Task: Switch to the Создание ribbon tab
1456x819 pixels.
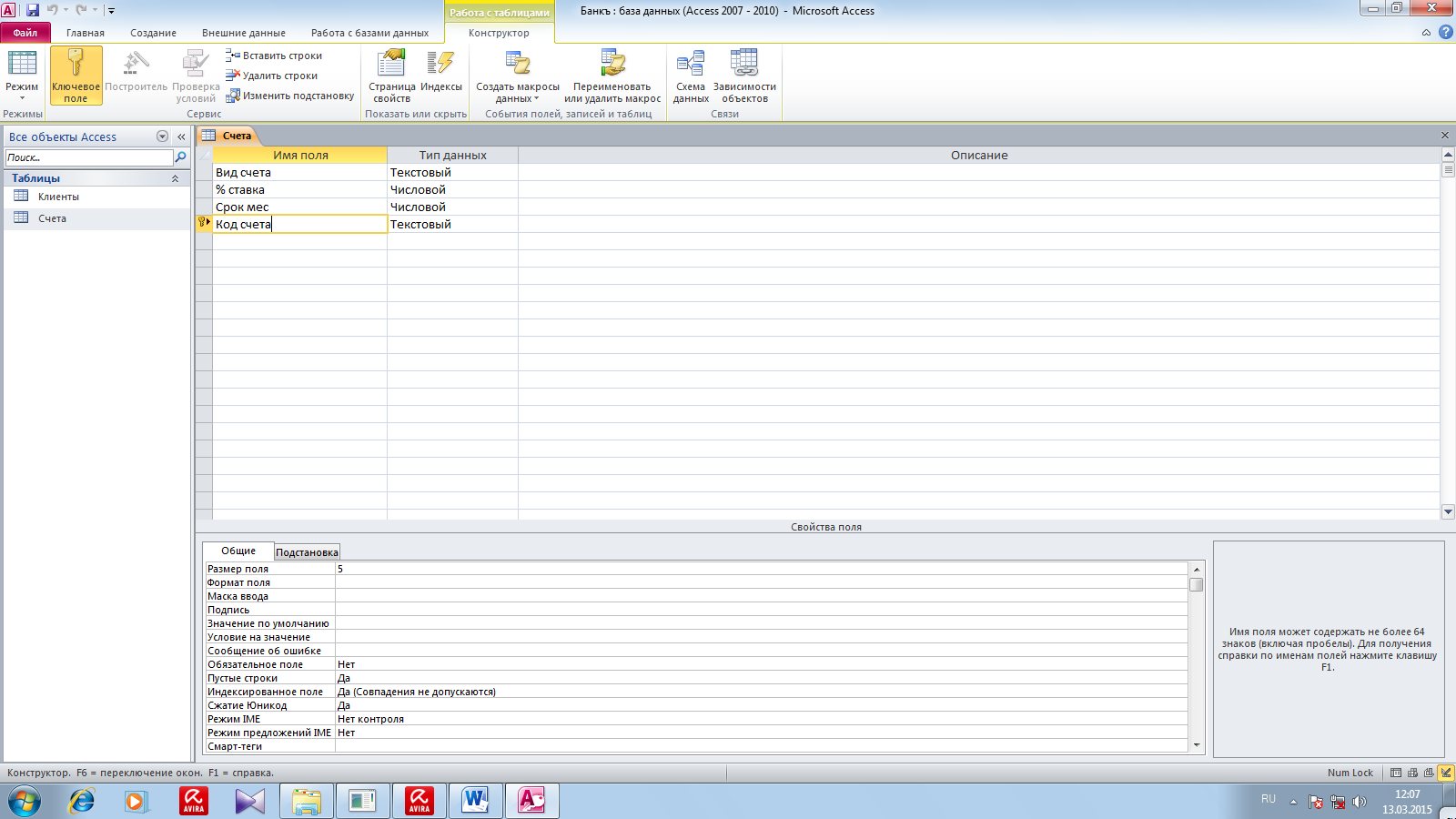Action: click(x=153, y=33)
